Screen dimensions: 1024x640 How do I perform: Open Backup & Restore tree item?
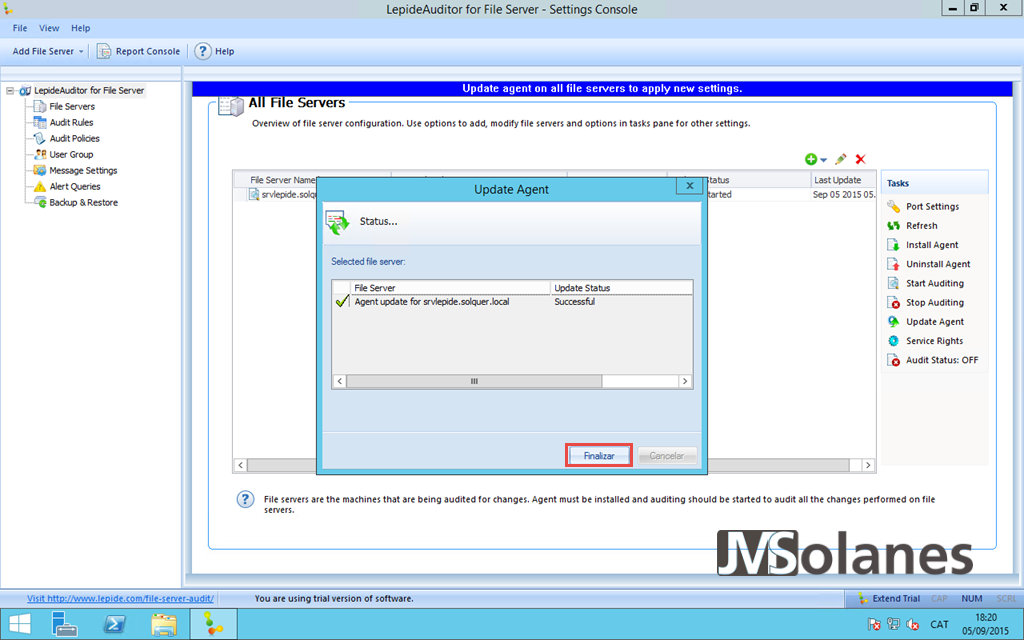click(x=84, y=202)
